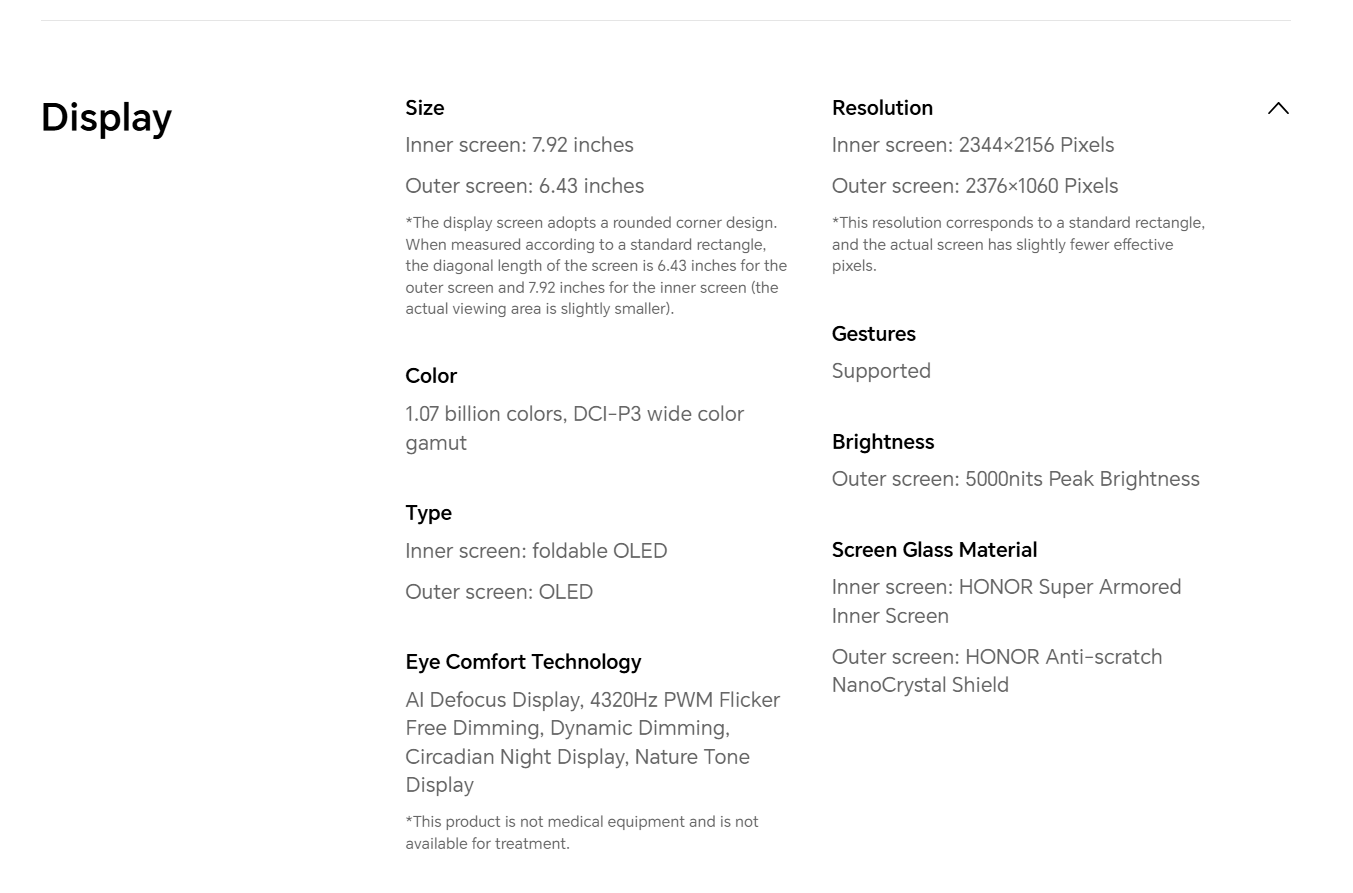Click the Gestures spec label
Image resolution: width=1353 pixels, height=893 pixels.
coord(873,334)
